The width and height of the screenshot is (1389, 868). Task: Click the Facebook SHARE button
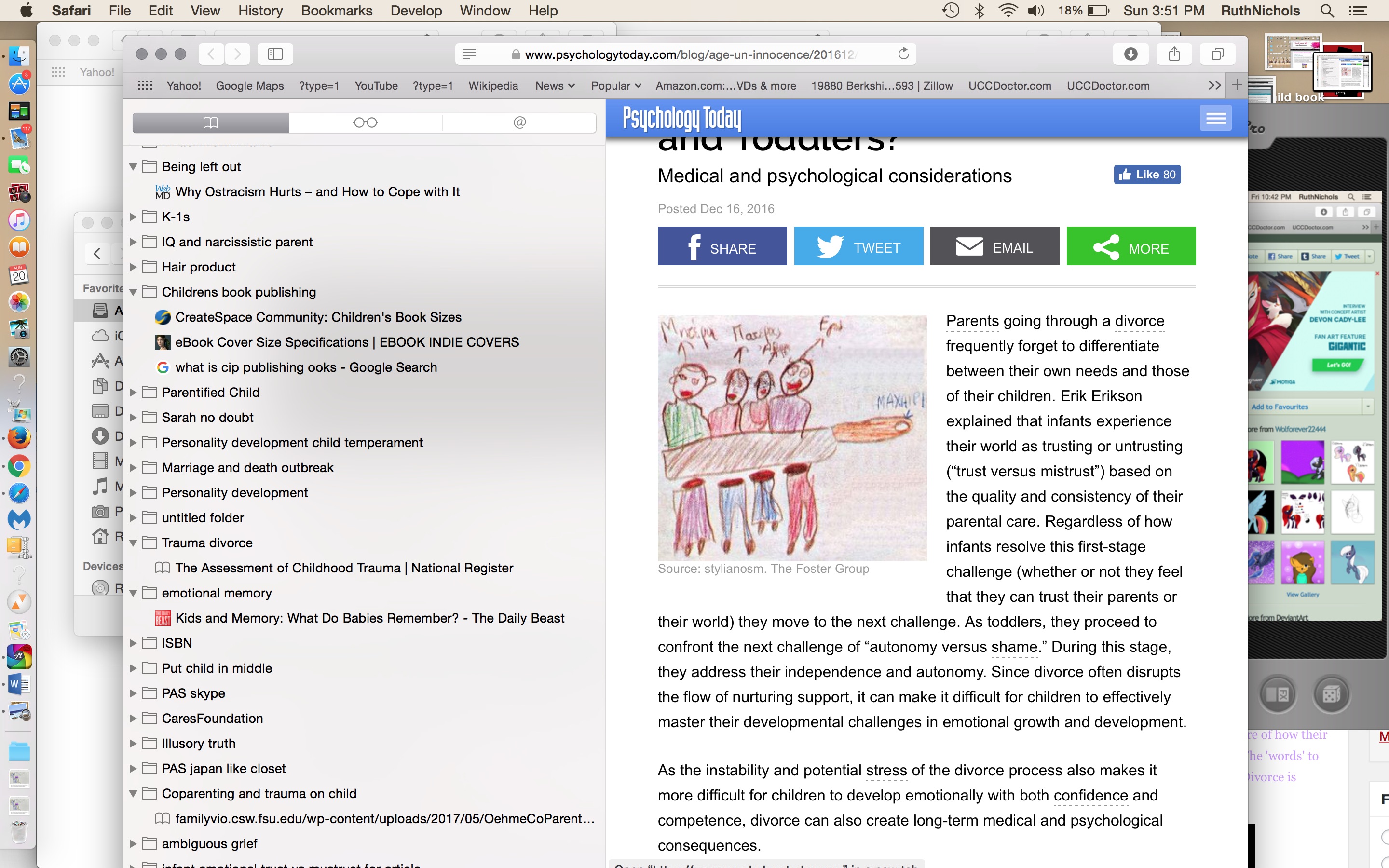[722, 247]
